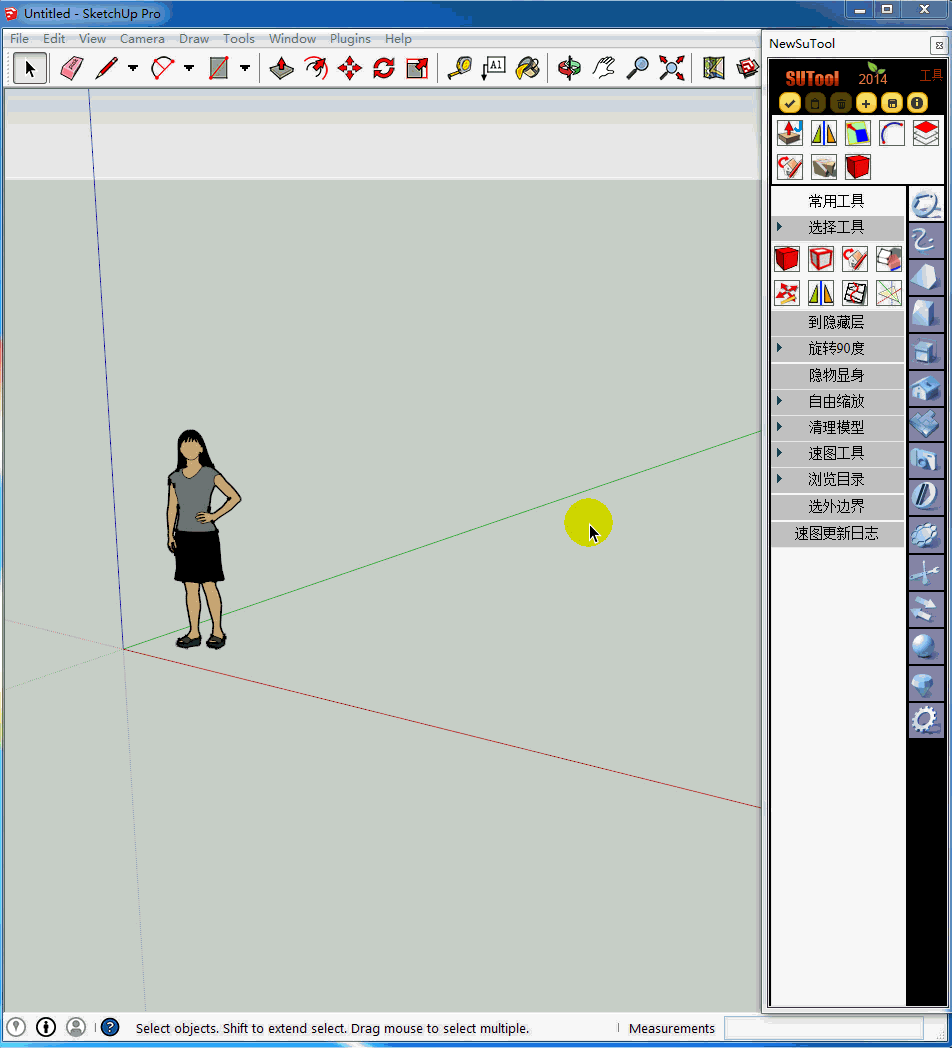This screenshot has height=1048, width=952.
Task: Click SUTool trash delete button
Action: coord(841,103)
